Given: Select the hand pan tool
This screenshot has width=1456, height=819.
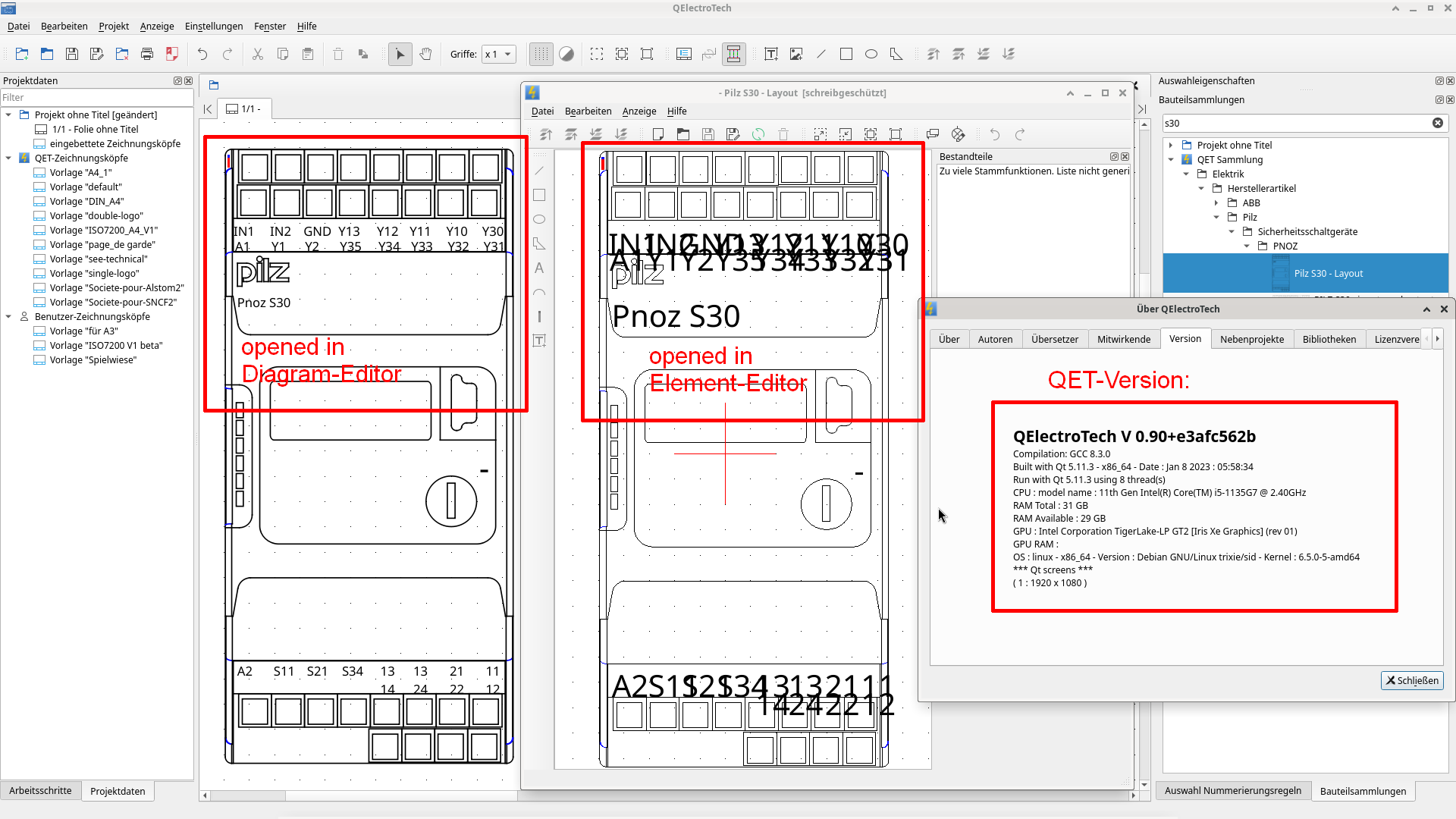Looking at the screenshot, I should pos(425,54).
